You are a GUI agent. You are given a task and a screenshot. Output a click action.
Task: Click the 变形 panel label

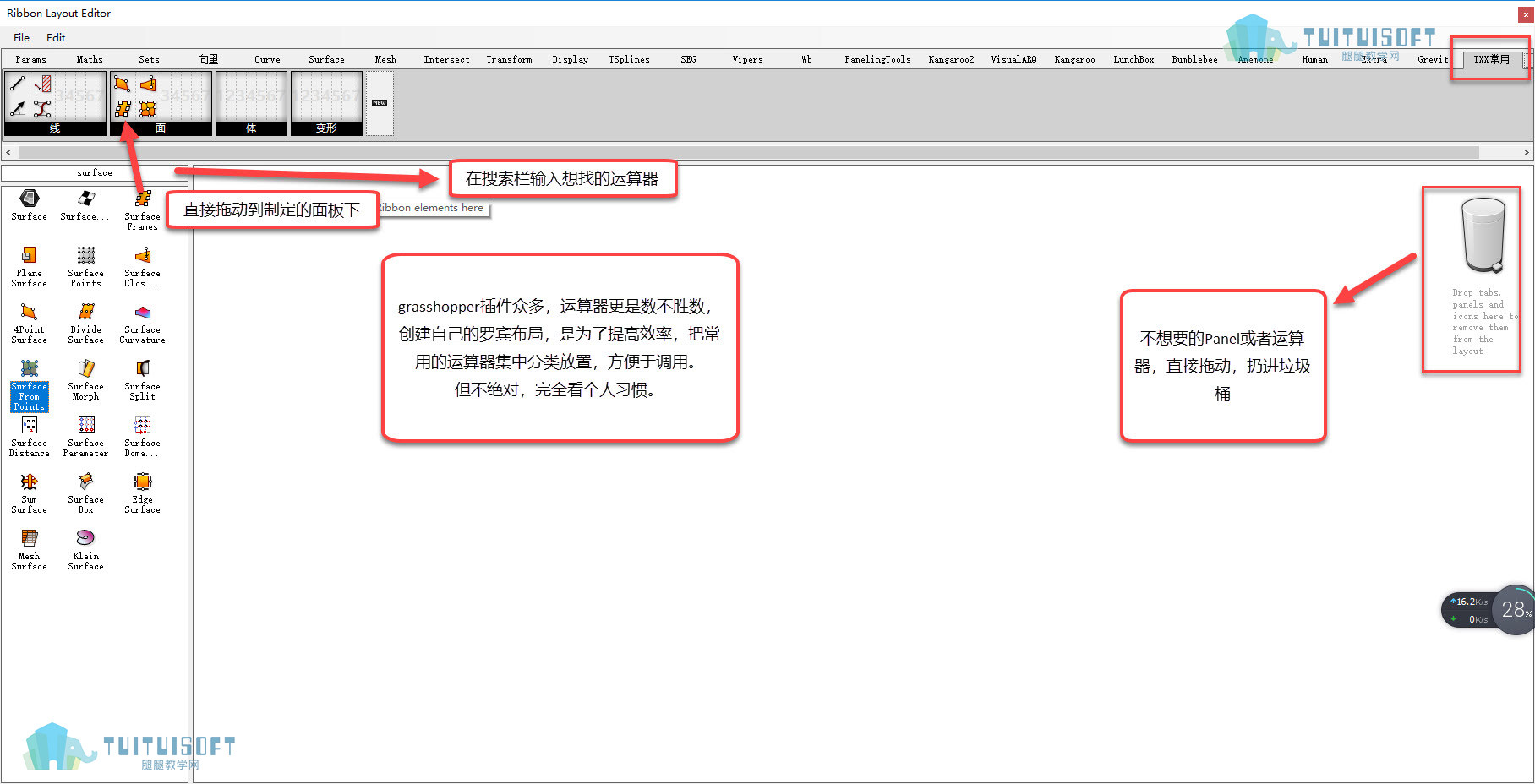tap(326, 128)
